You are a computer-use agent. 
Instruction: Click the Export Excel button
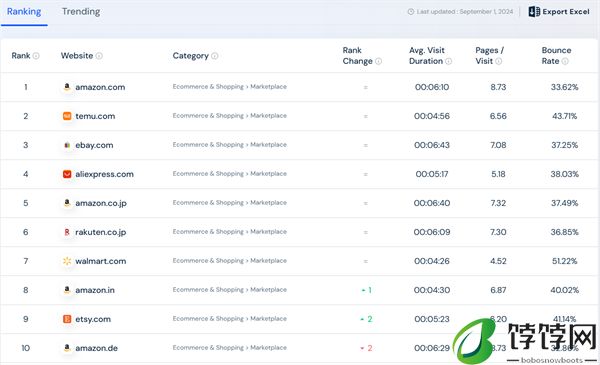(x=559, y=11)
